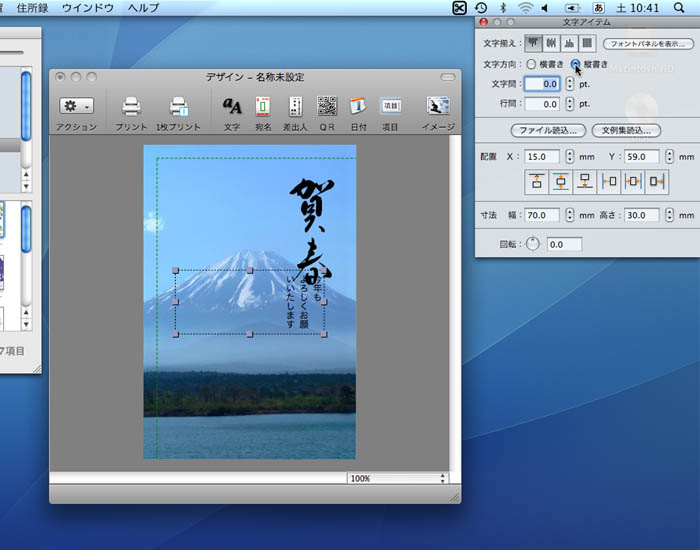Click the 文字 text tool icon
The height and width of the screenshot is (550, 700).
pos(232,107)
